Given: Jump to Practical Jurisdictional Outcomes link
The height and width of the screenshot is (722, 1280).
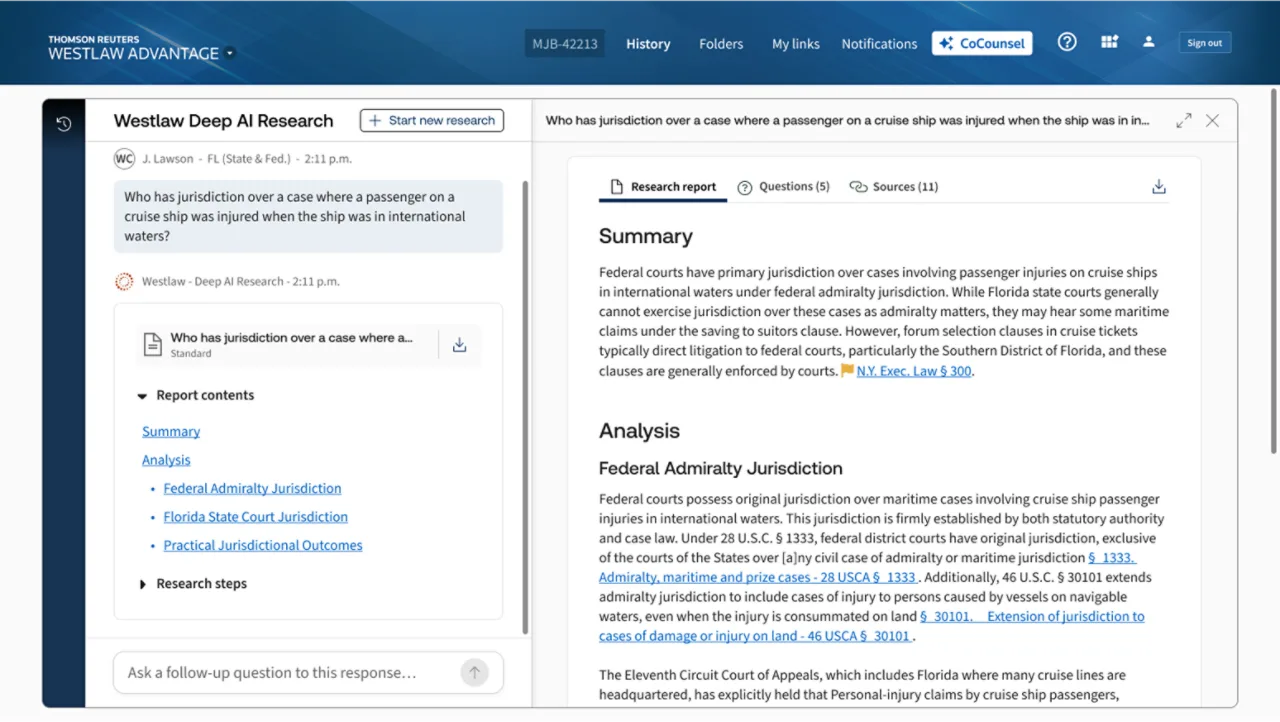Looking at the screenshot, I should 263,546.
